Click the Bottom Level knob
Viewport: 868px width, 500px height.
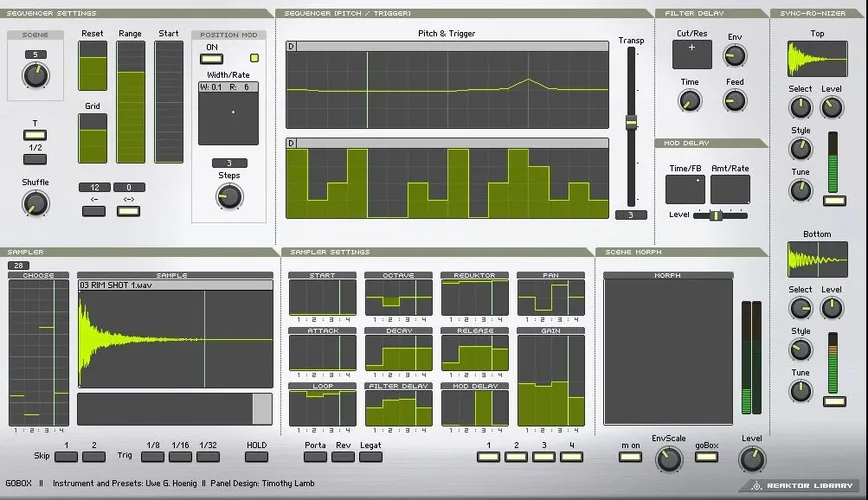tap(831, 308)
